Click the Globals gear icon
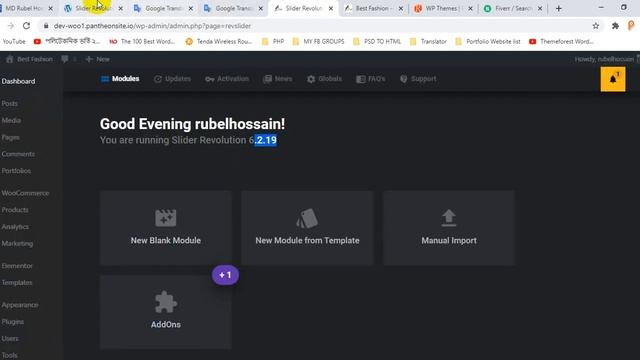 (311, 79)
